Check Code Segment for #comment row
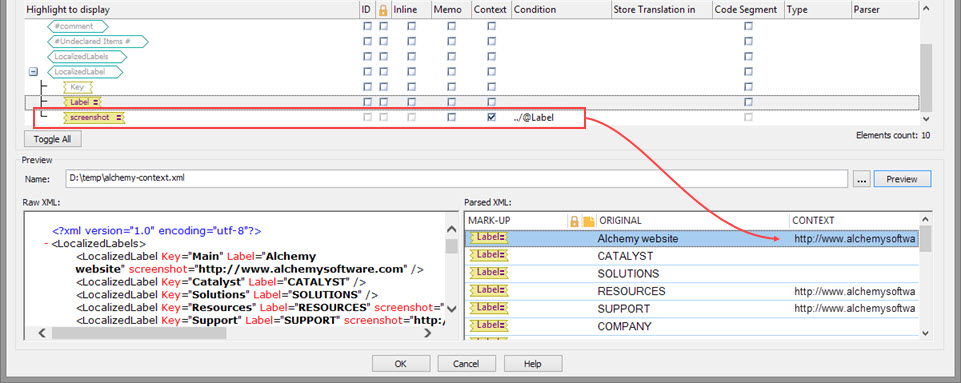 pos(748,26)
